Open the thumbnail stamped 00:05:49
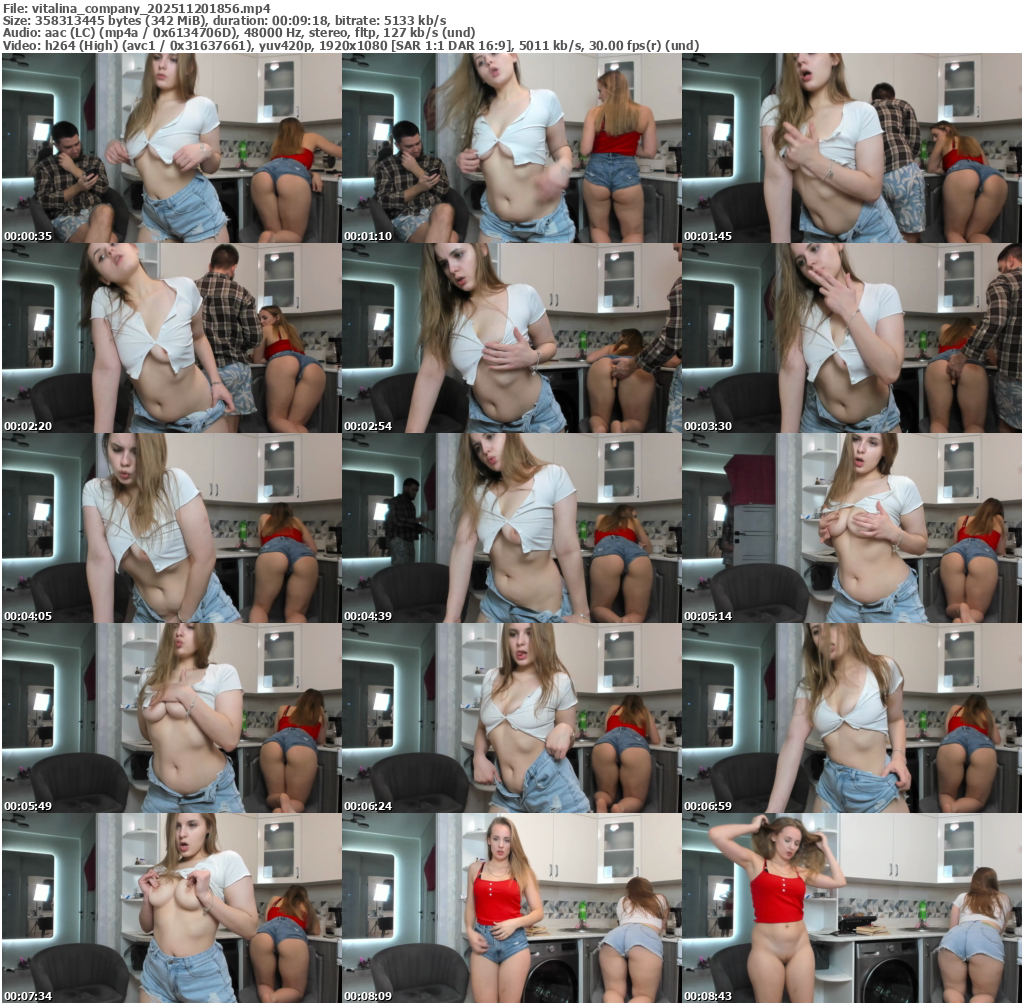 171,718
